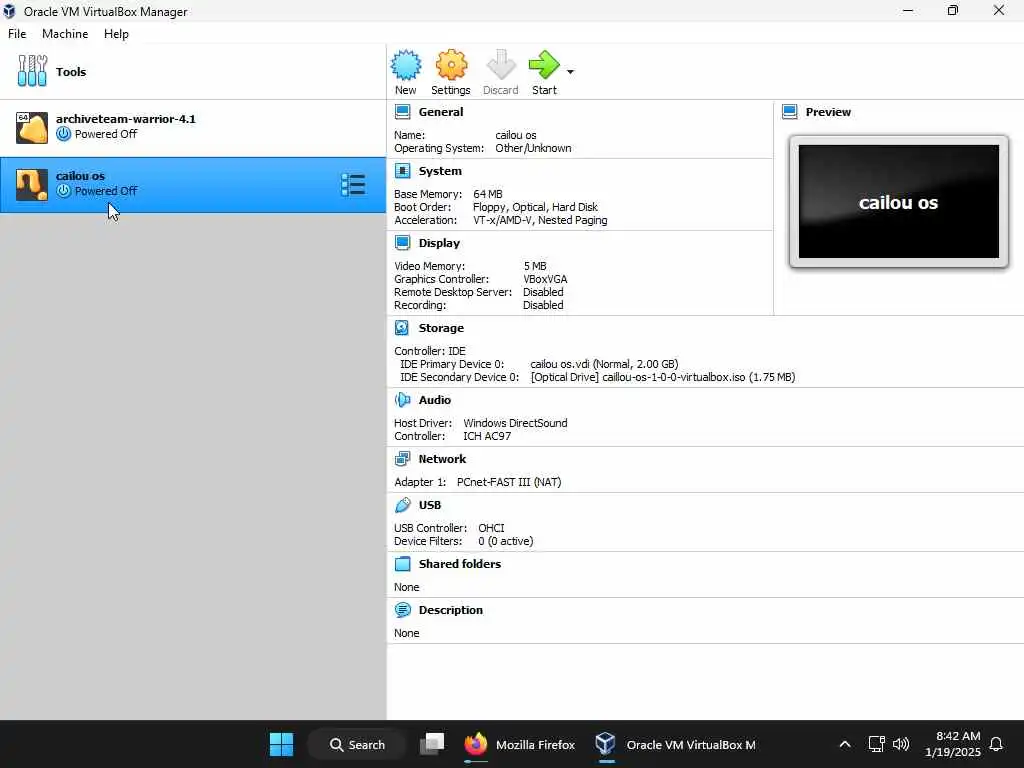The image size is (1024, 768).
Task: Click the Description section speech icon
Action: point(402,610)
